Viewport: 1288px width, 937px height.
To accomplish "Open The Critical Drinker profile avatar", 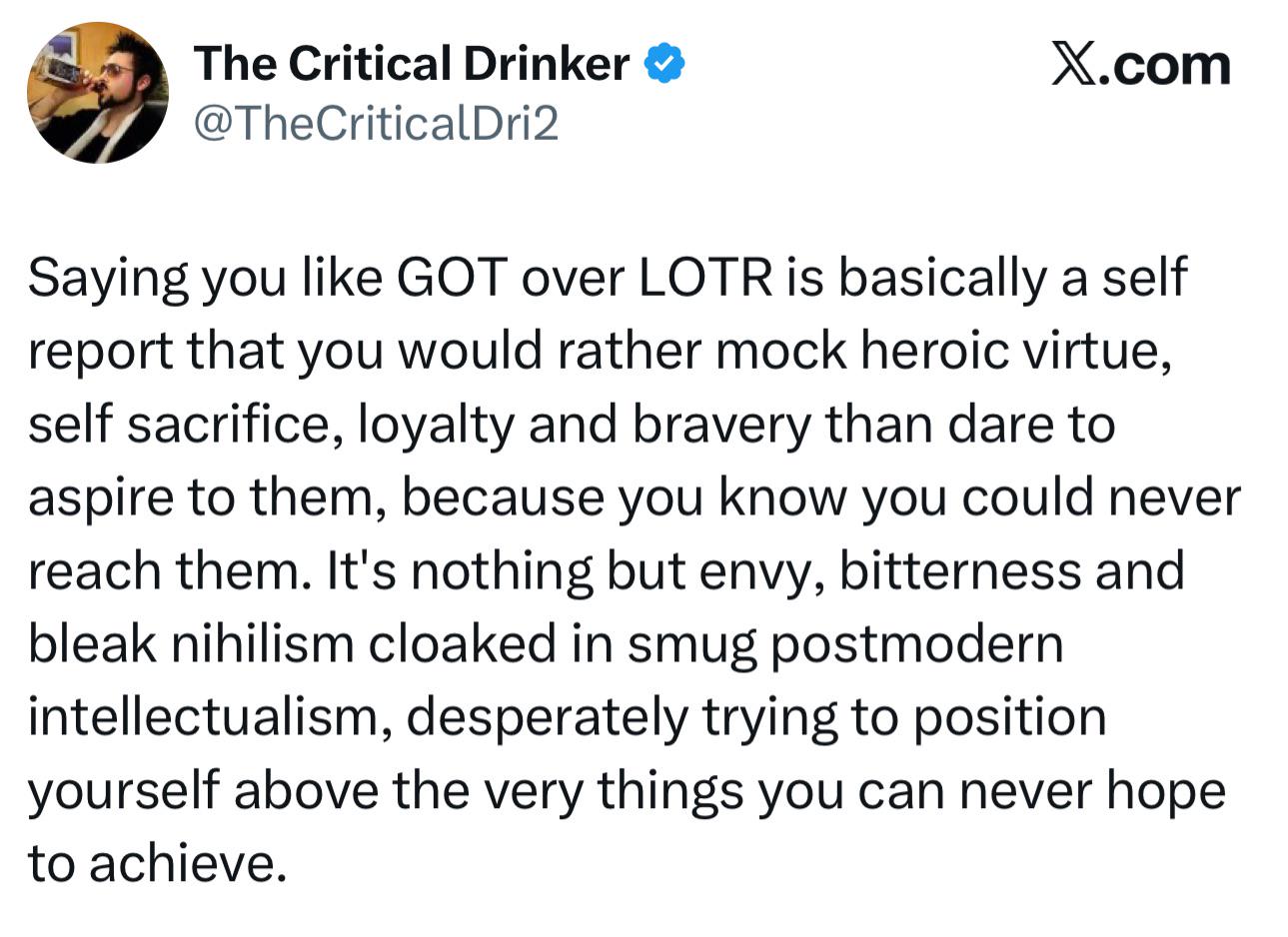I will pos(97,93).
